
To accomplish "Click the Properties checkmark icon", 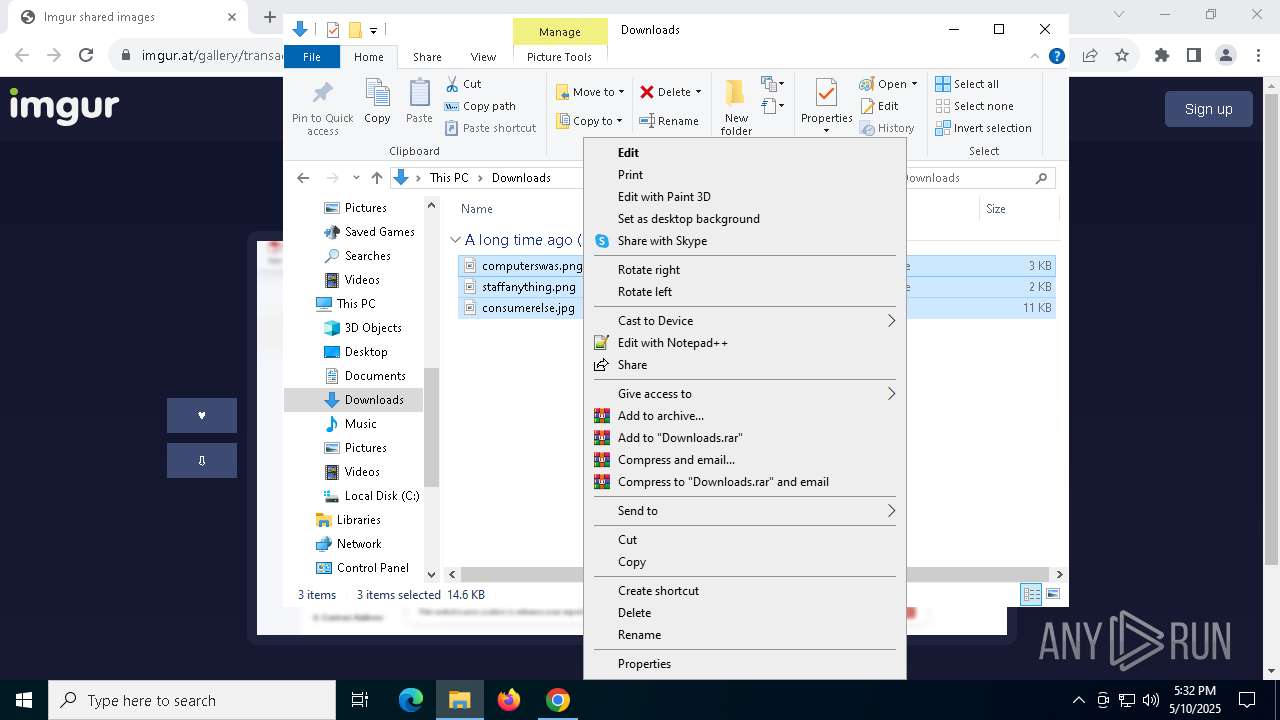I will point(826,94).
